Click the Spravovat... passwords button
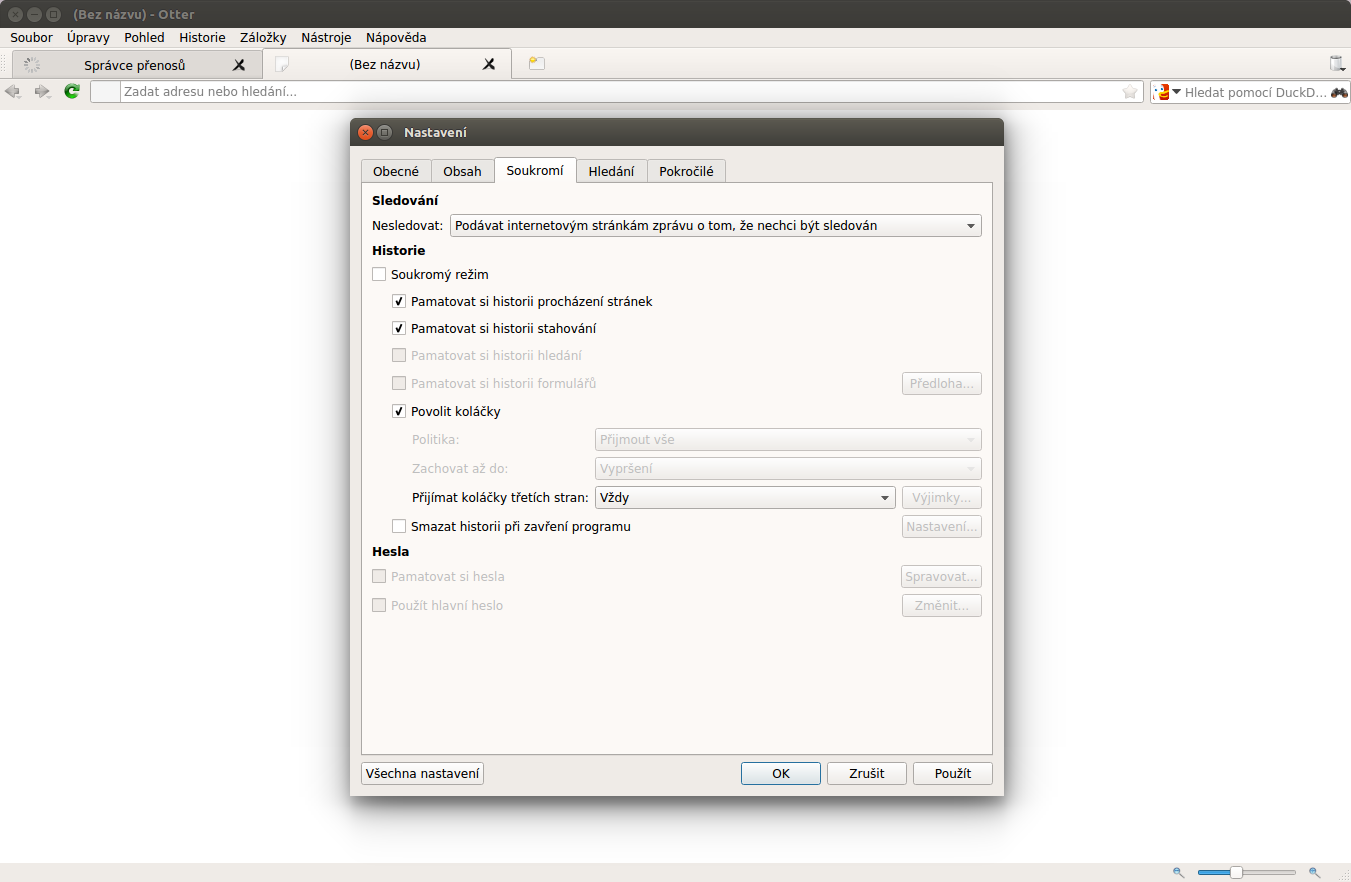The width and height of the screenshot is (1351, 882). click(942, 576)
